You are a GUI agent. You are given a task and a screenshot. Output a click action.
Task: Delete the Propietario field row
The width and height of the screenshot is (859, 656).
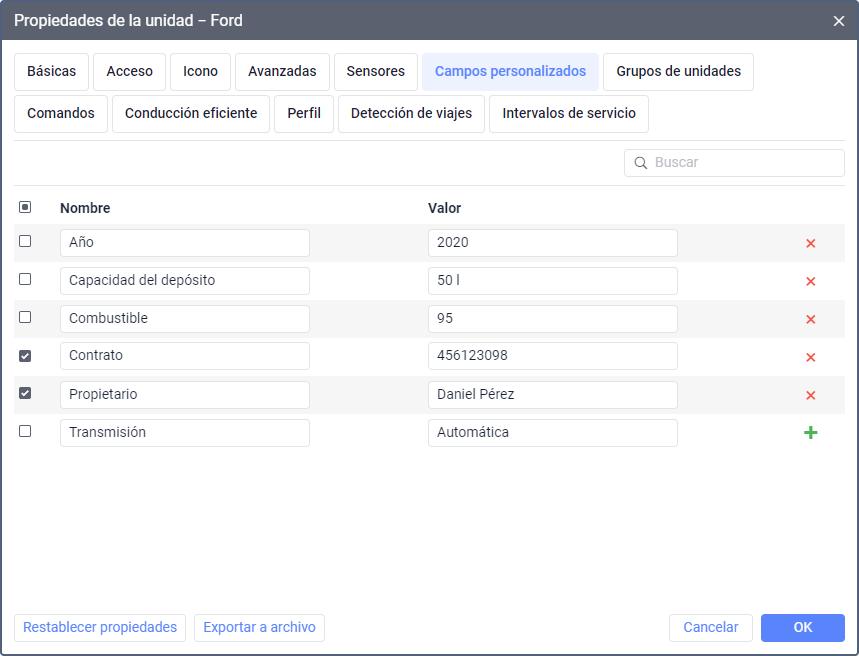(x=810, y=395)
